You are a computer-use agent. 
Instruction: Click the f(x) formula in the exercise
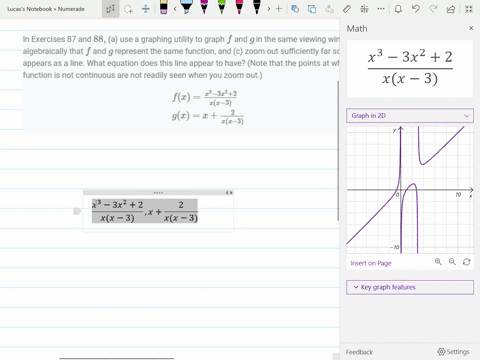click(205, 98)
